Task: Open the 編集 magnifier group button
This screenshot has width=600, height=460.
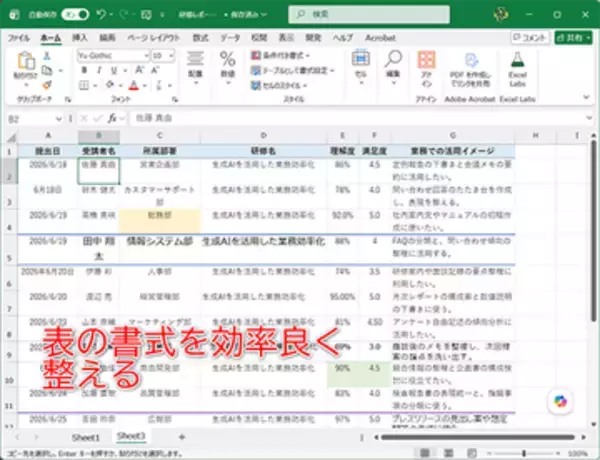Action: coord(393,67)
